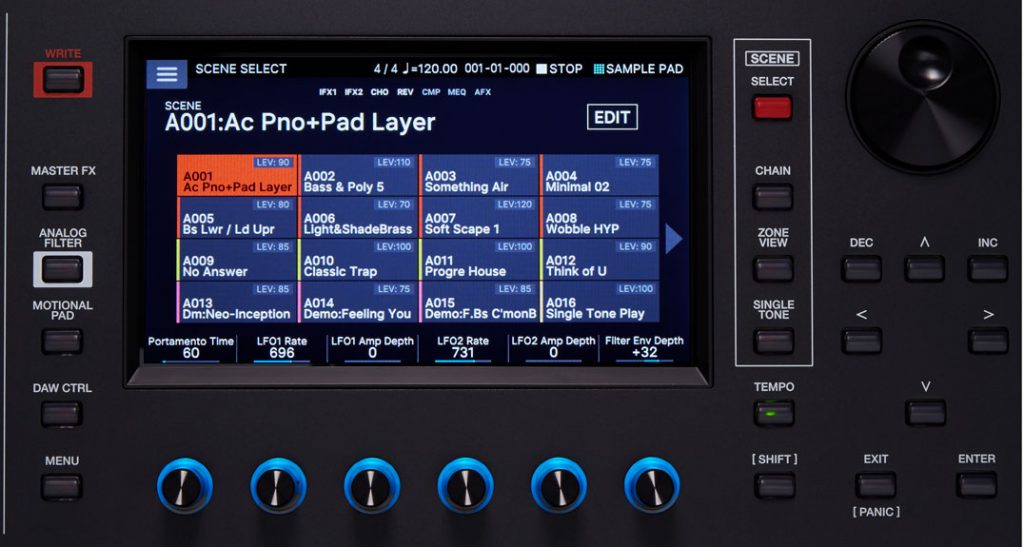
Task: Push the TEMPO button with green LED
Action: pyautogui.click(x=773, y=414)
